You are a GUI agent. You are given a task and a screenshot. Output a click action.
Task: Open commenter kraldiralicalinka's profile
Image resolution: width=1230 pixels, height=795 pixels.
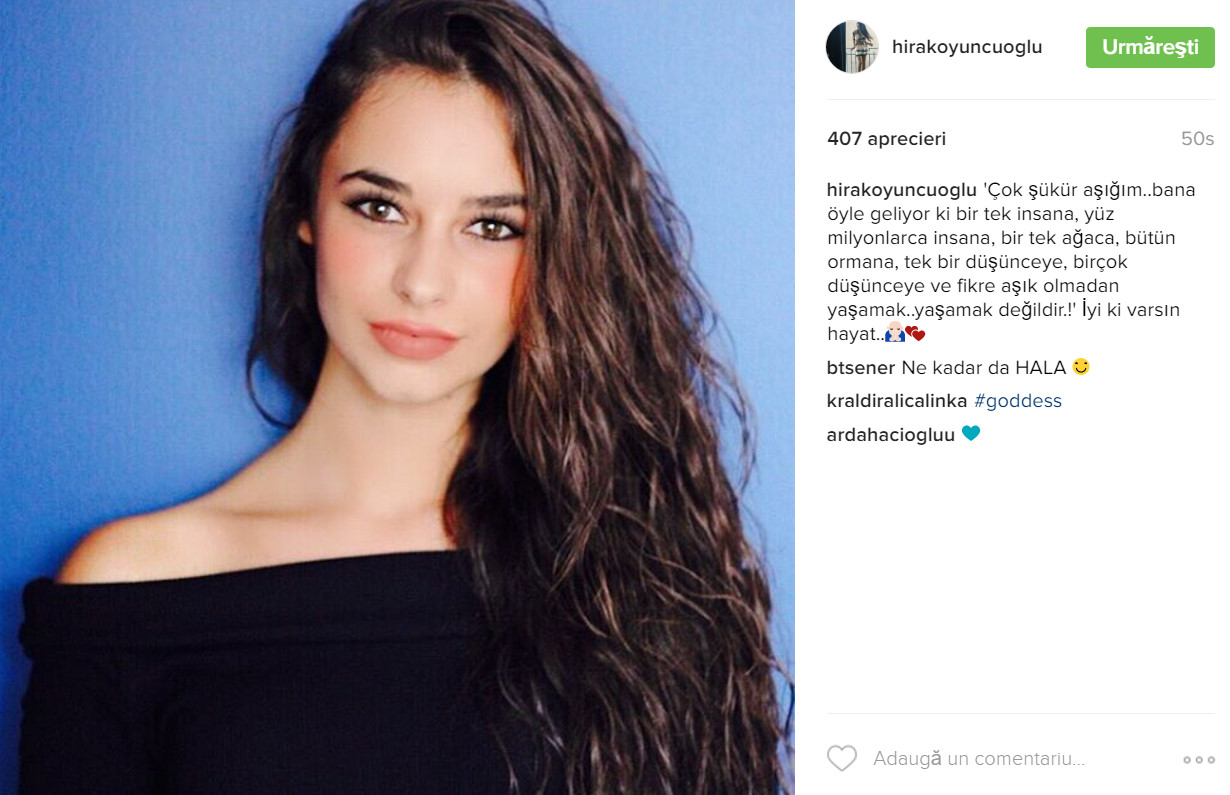(897, 401)
